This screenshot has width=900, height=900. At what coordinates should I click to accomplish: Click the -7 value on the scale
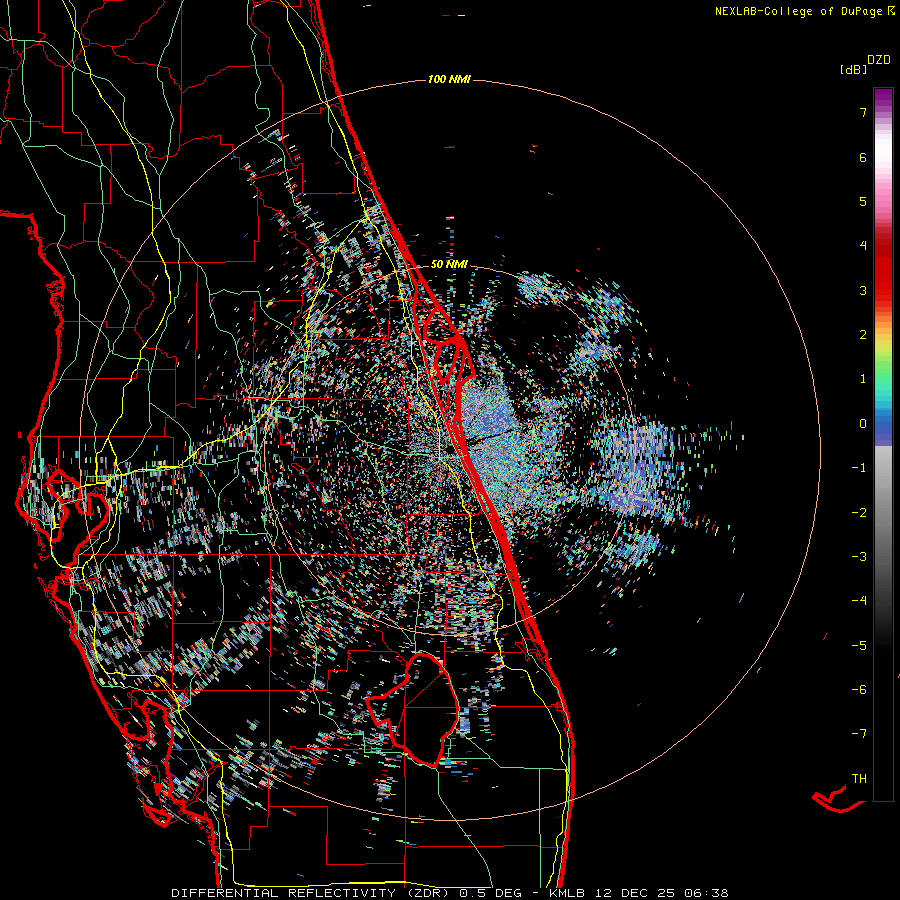(x=859, y=734)
